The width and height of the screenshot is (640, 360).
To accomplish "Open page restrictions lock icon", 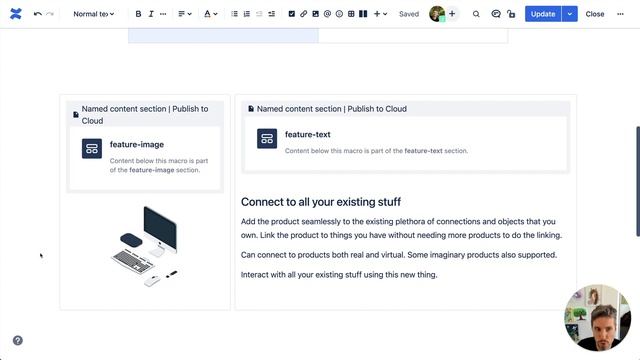I will [511, 14].
